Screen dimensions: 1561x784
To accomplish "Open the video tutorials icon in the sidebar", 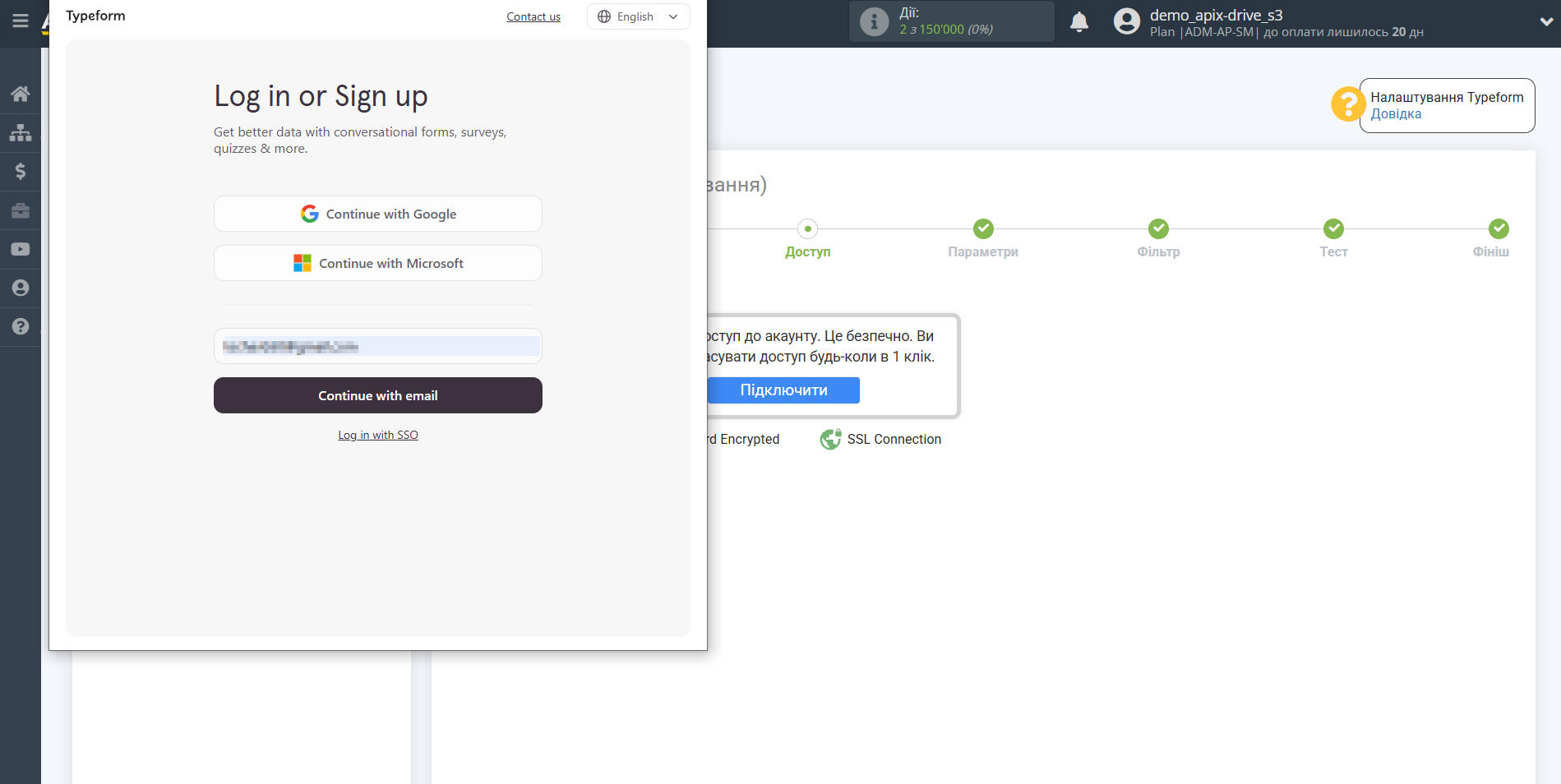I will pyautogui.click(x=21, y=249).
